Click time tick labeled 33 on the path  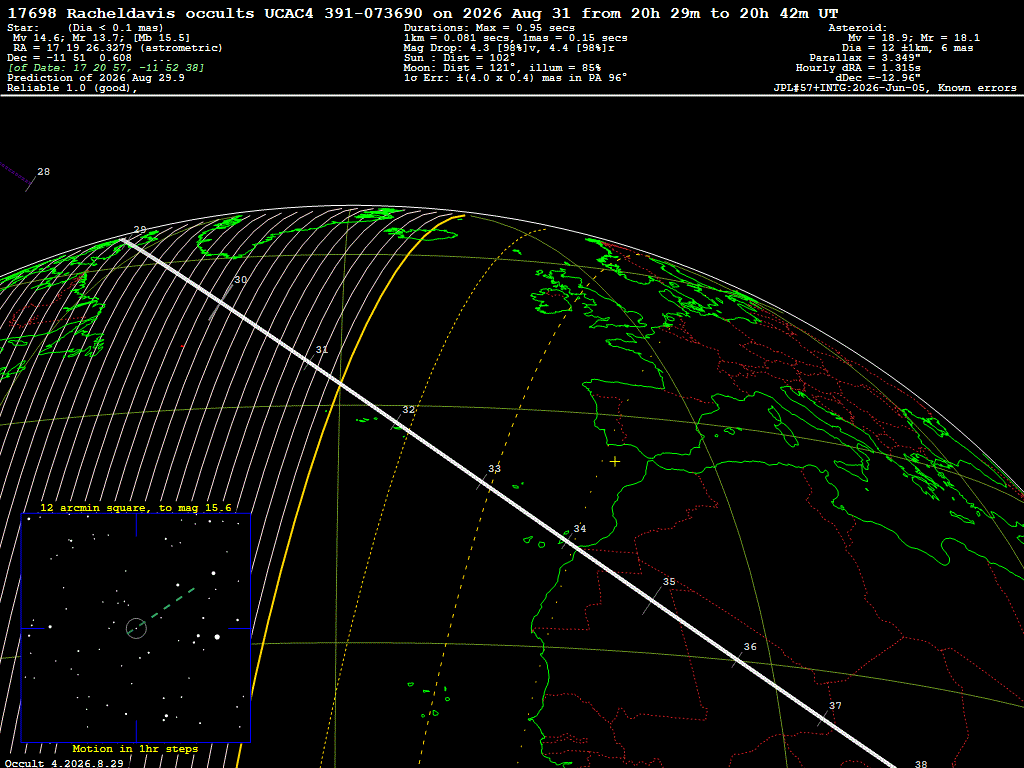tap(494, 469)
